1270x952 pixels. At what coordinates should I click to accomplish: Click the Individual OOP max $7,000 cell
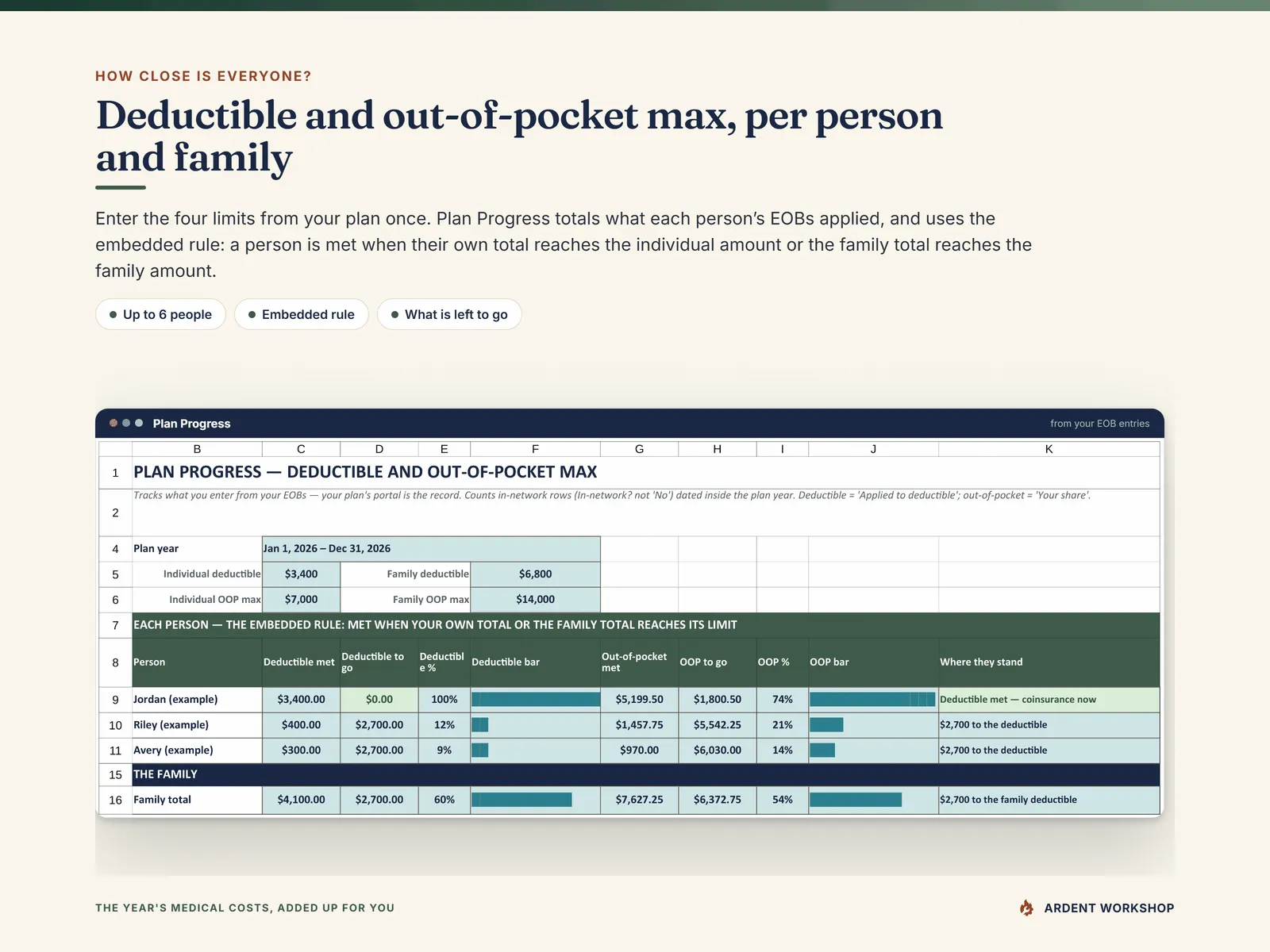pyautogui.click(x=301, y=599)
